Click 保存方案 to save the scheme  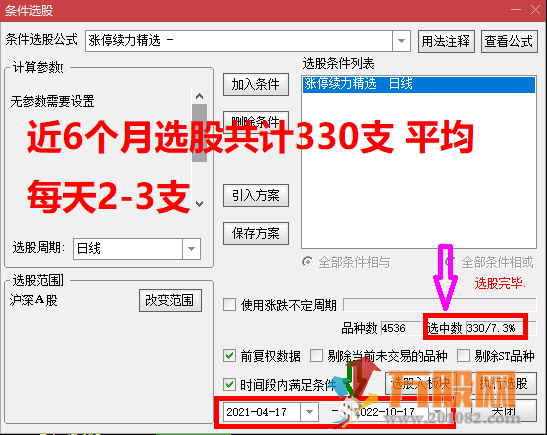click(x=256, y=233)
